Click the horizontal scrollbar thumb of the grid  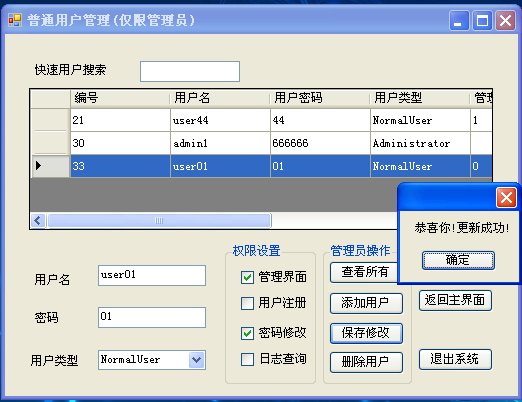[x=159, y=220]
